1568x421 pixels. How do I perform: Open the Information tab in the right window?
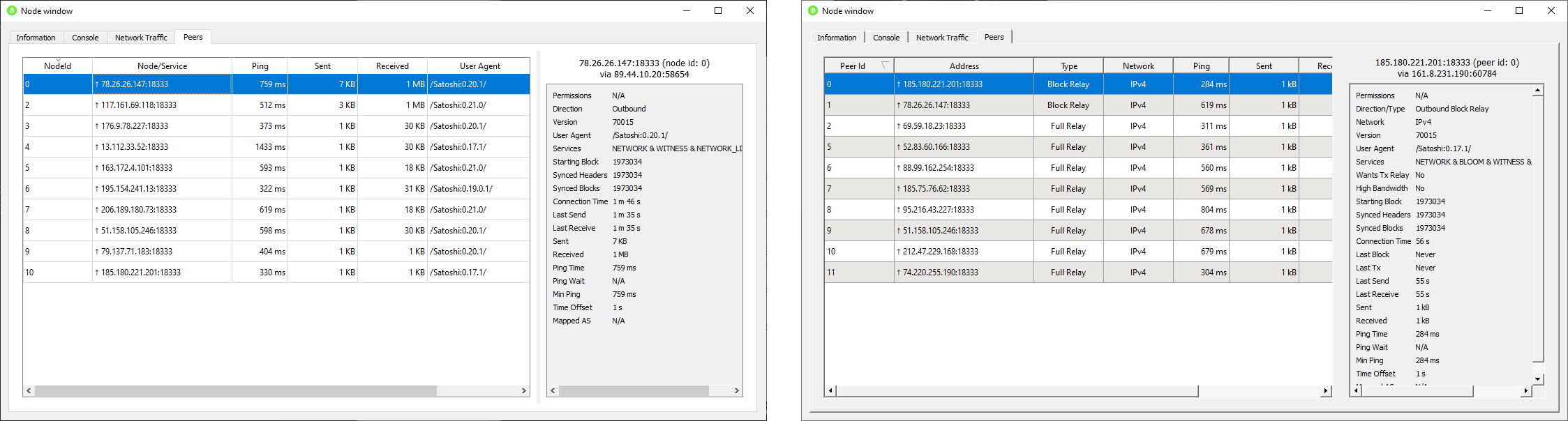(x=837, y=38)
